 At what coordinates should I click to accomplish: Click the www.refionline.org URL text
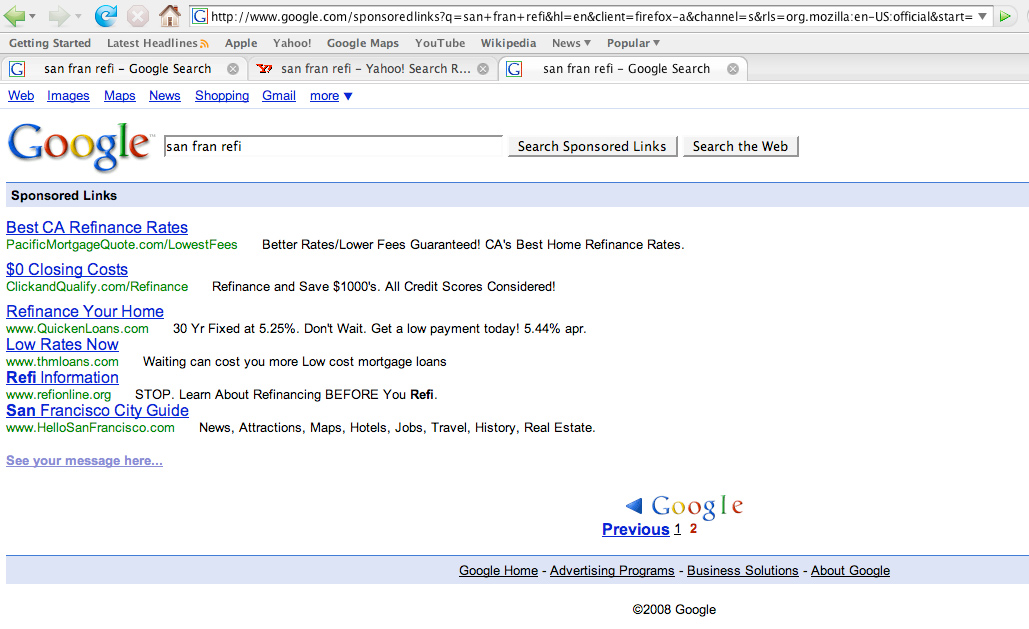coord(58,395)
